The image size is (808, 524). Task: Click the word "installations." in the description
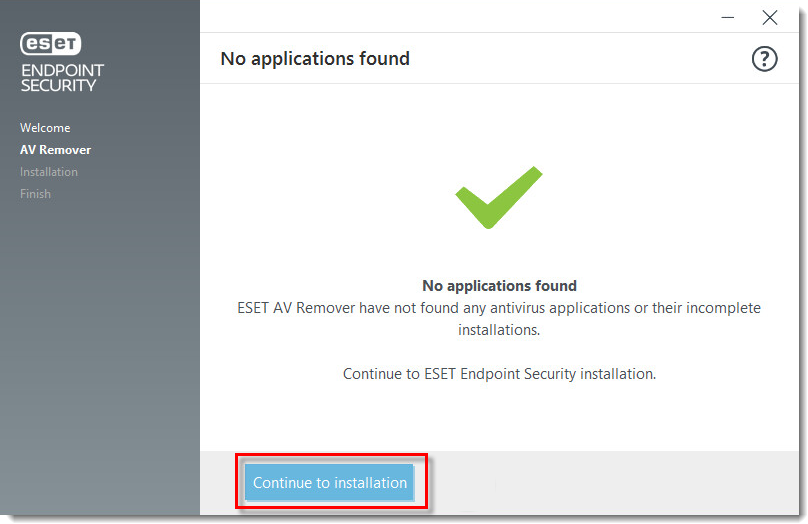pyautogui.click(x=499, y=330)
